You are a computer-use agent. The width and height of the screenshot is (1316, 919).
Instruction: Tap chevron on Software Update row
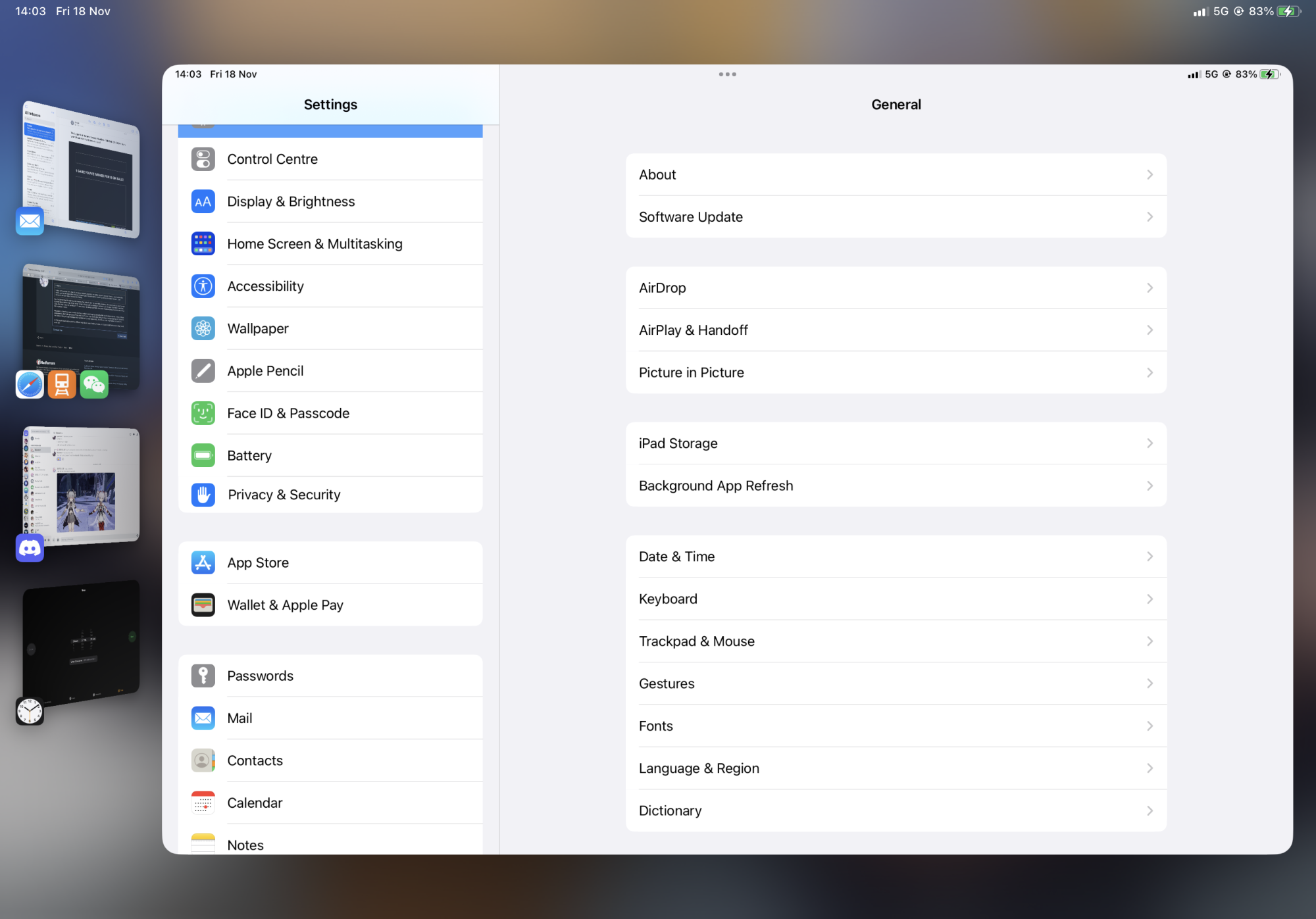[1150, 216]
